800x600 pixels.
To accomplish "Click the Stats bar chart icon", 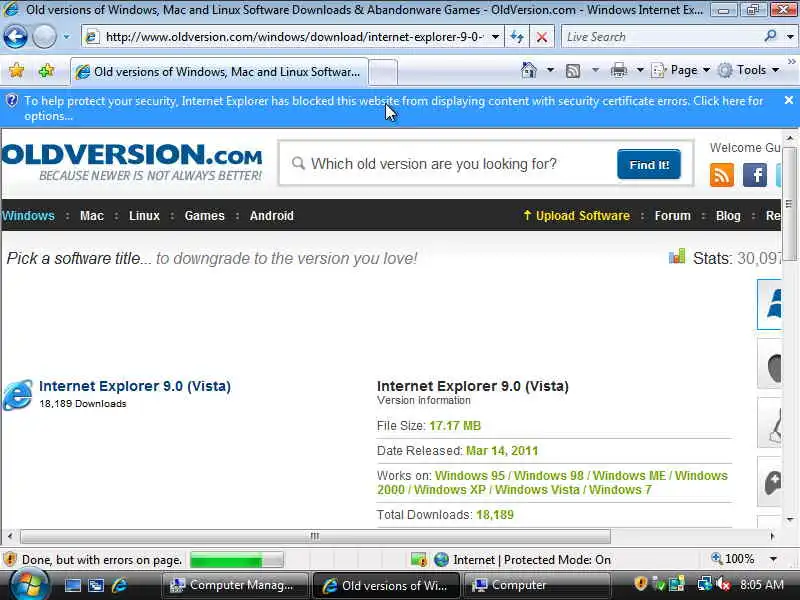I will pyautogui.click(x=677, y=257).
